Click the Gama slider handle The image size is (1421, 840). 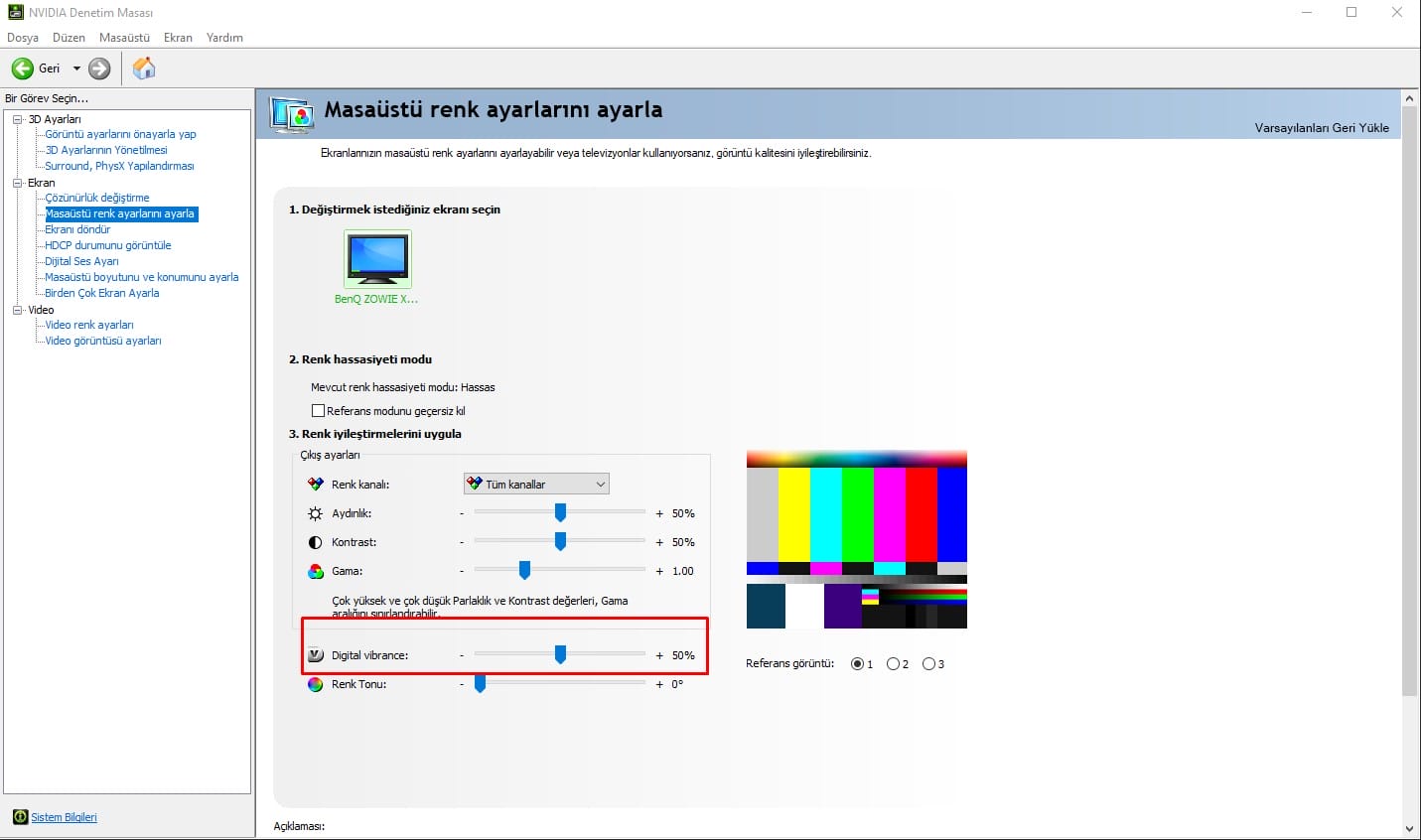[524, 570]
